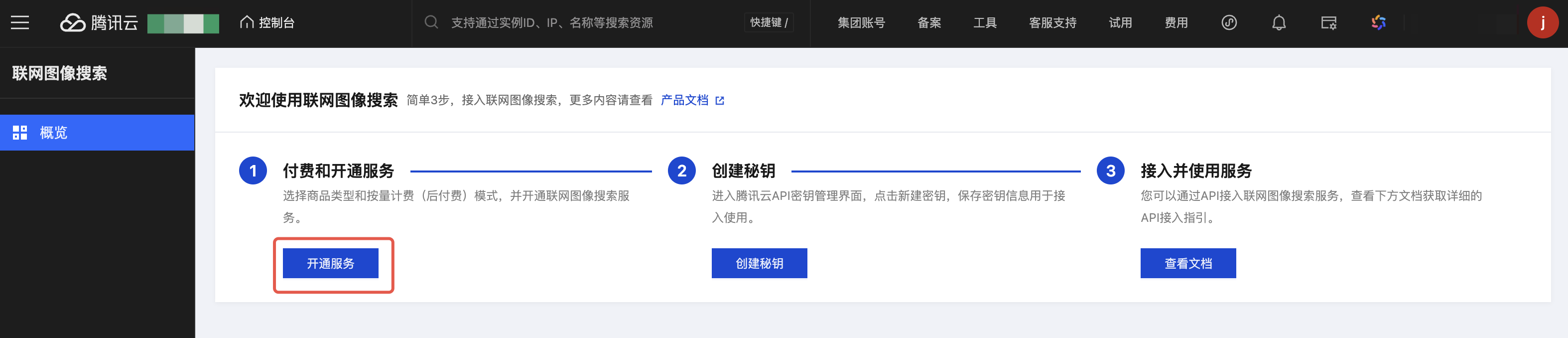The image size is (1568, 338).
Task: Open the 费用 menu
Action: [1176, 23]
